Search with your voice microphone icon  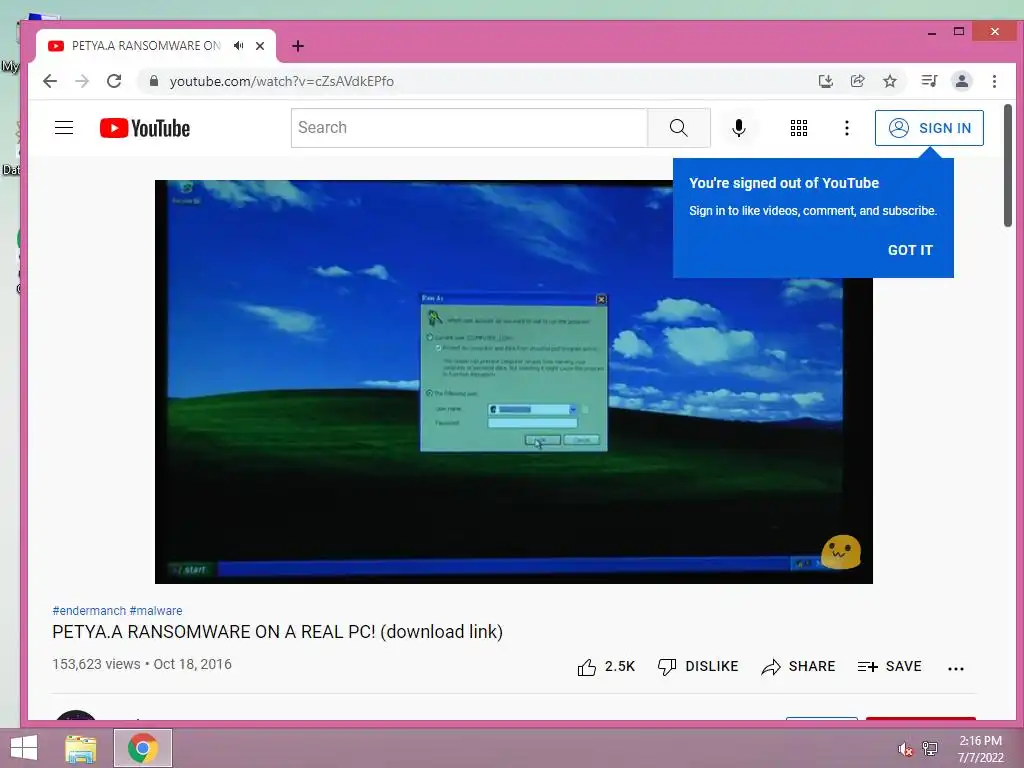[x=739, y=128]
